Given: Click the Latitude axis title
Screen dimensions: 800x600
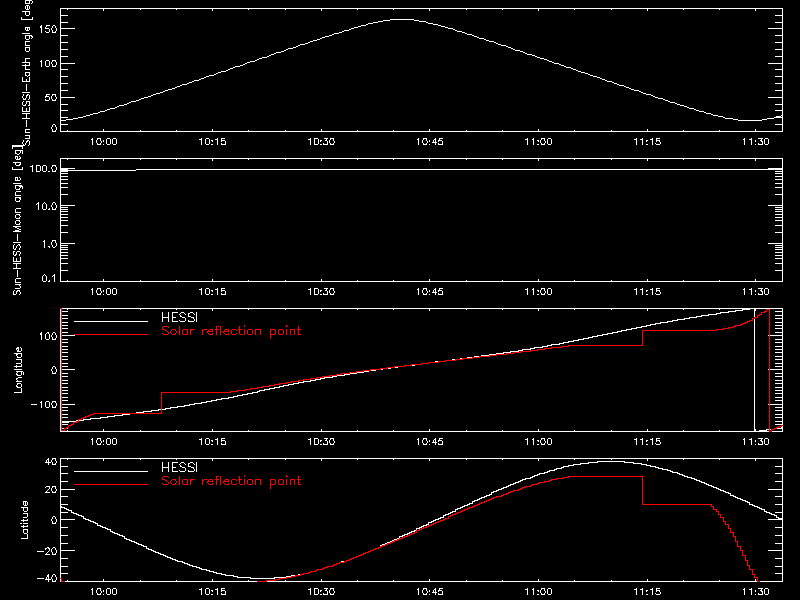Looking at the screenshot, I should [x=24, y=520].
